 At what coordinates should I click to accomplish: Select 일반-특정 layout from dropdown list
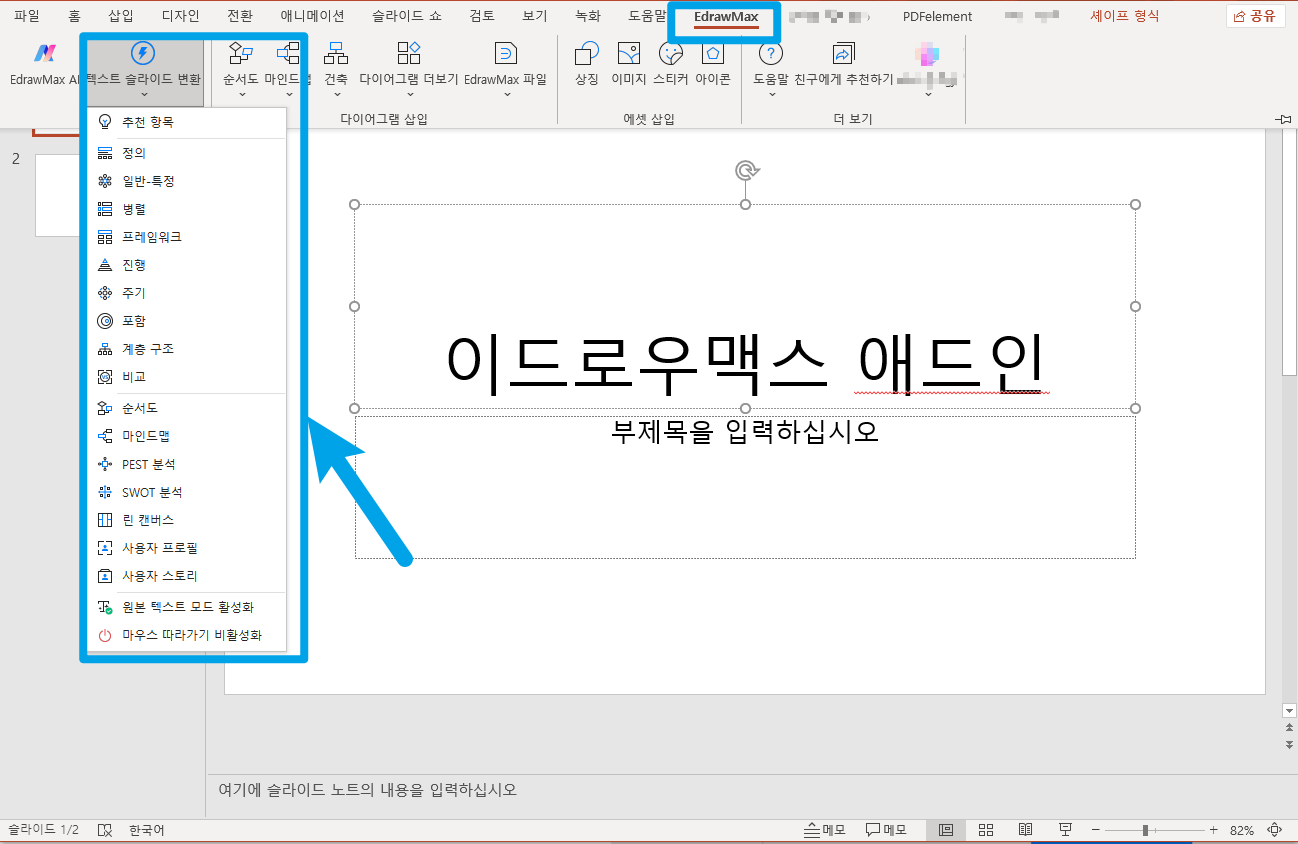click(x=187, y=181)
